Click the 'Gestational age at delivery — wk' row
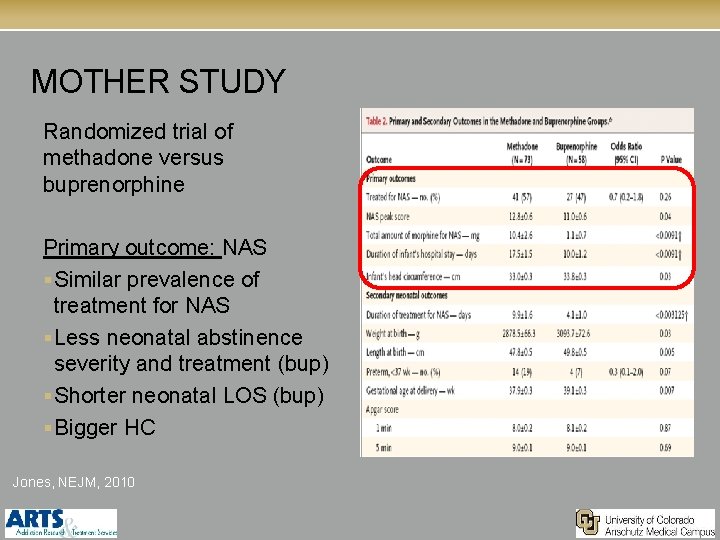Viewport: 720px width, 540px height. 527,391
